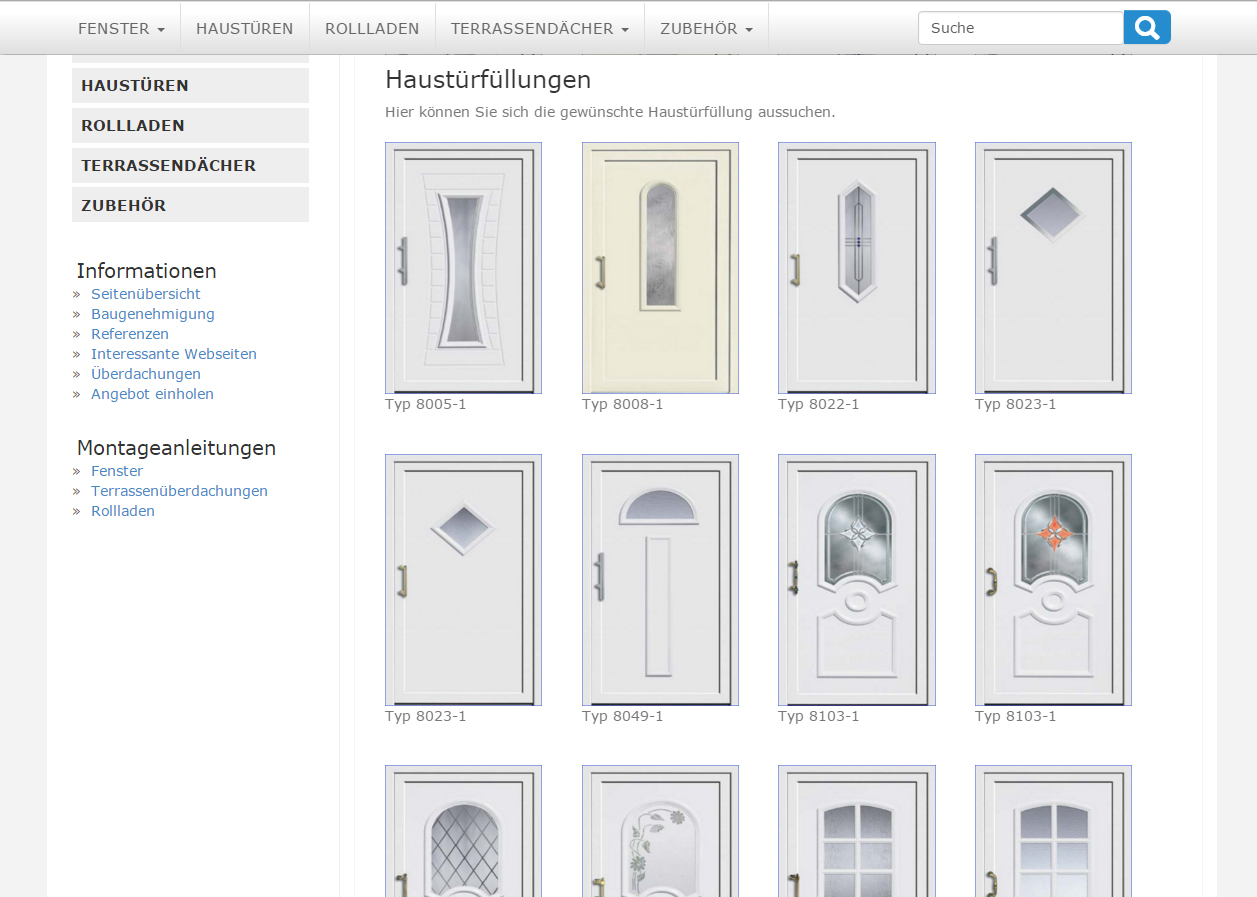Image resolution: width=1257 pixels, height=897 pixels.
Task: Select ROLLLADEN in the sidebar menu
Action: pos(190,126)
